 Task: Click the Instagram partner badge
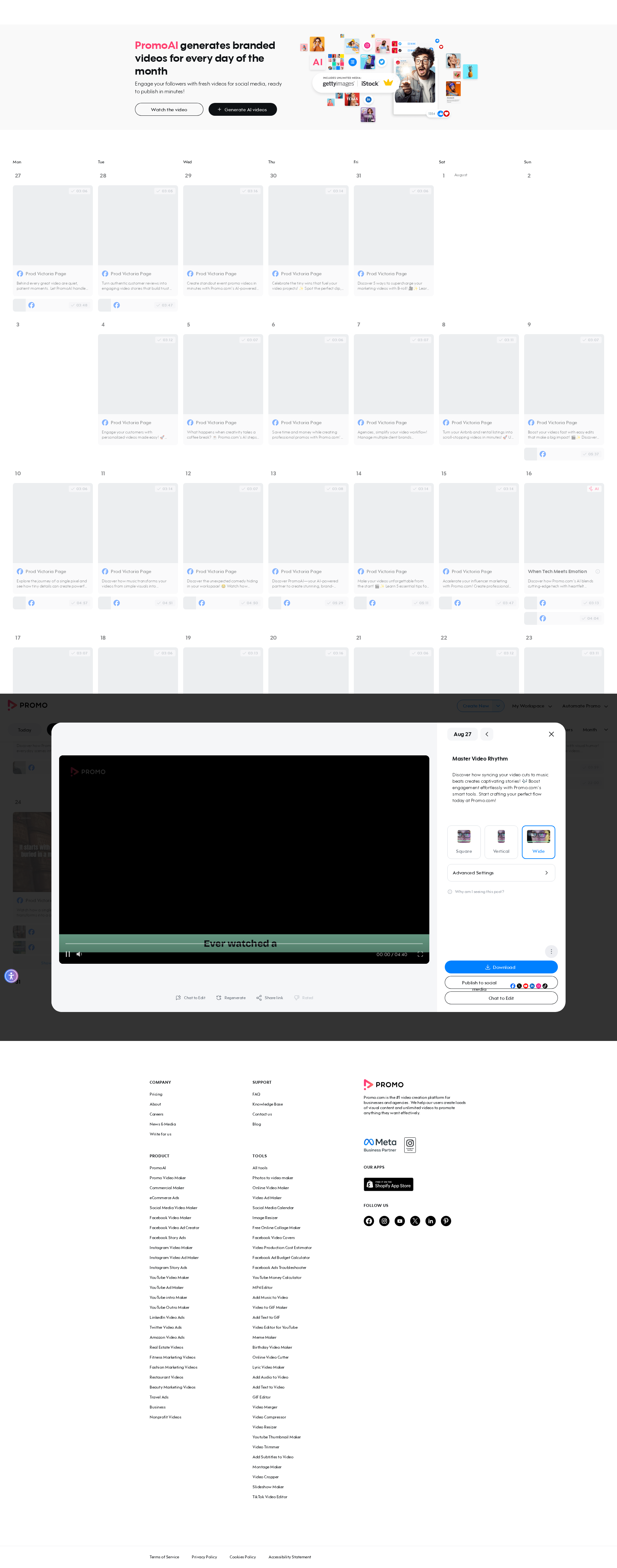(410, 1145)
